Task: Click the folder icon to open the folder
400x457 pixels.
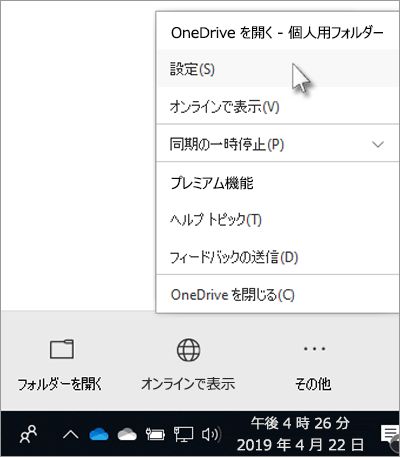Action: click(62, 349)
